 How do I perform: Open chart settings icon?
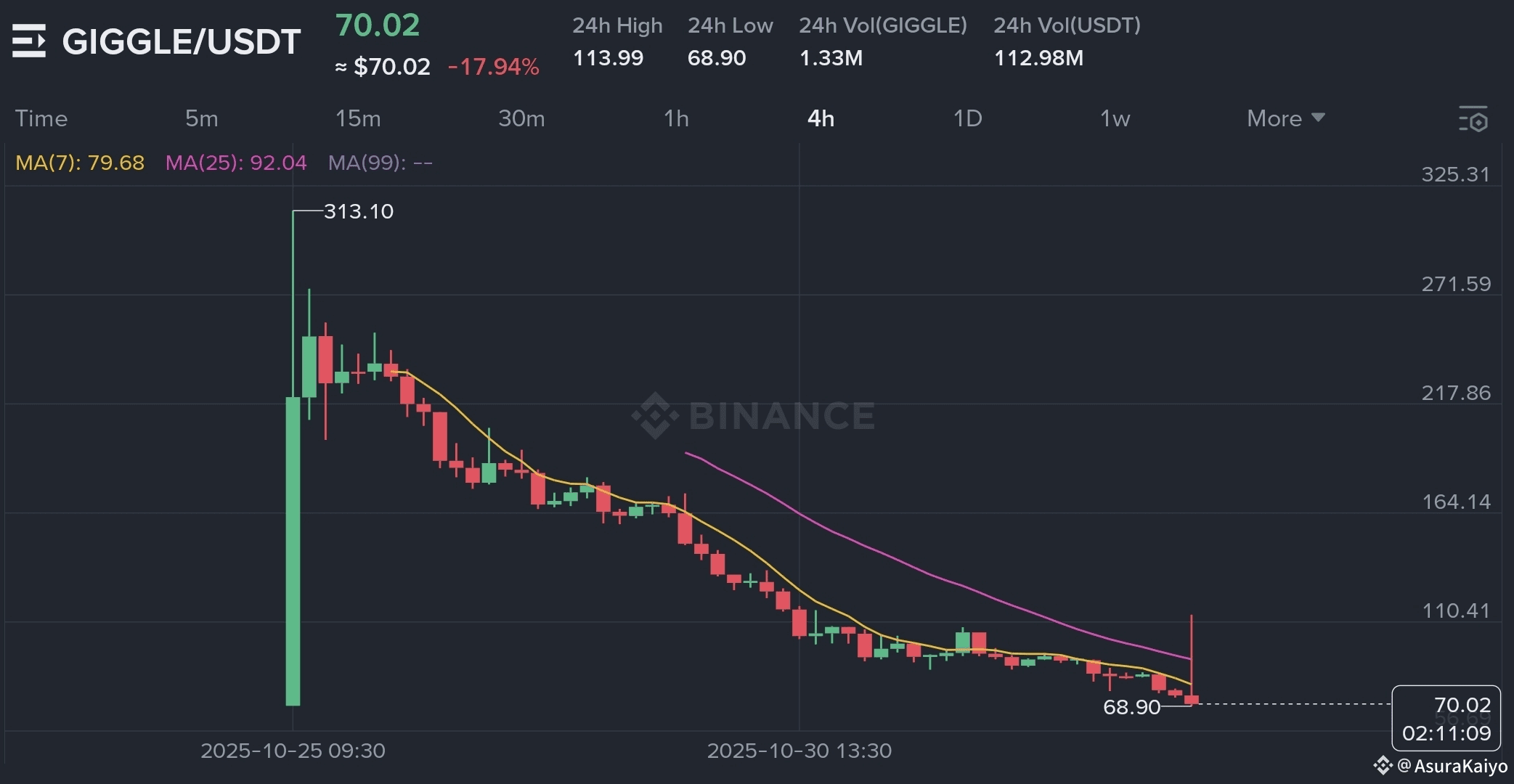(1473, 119)
